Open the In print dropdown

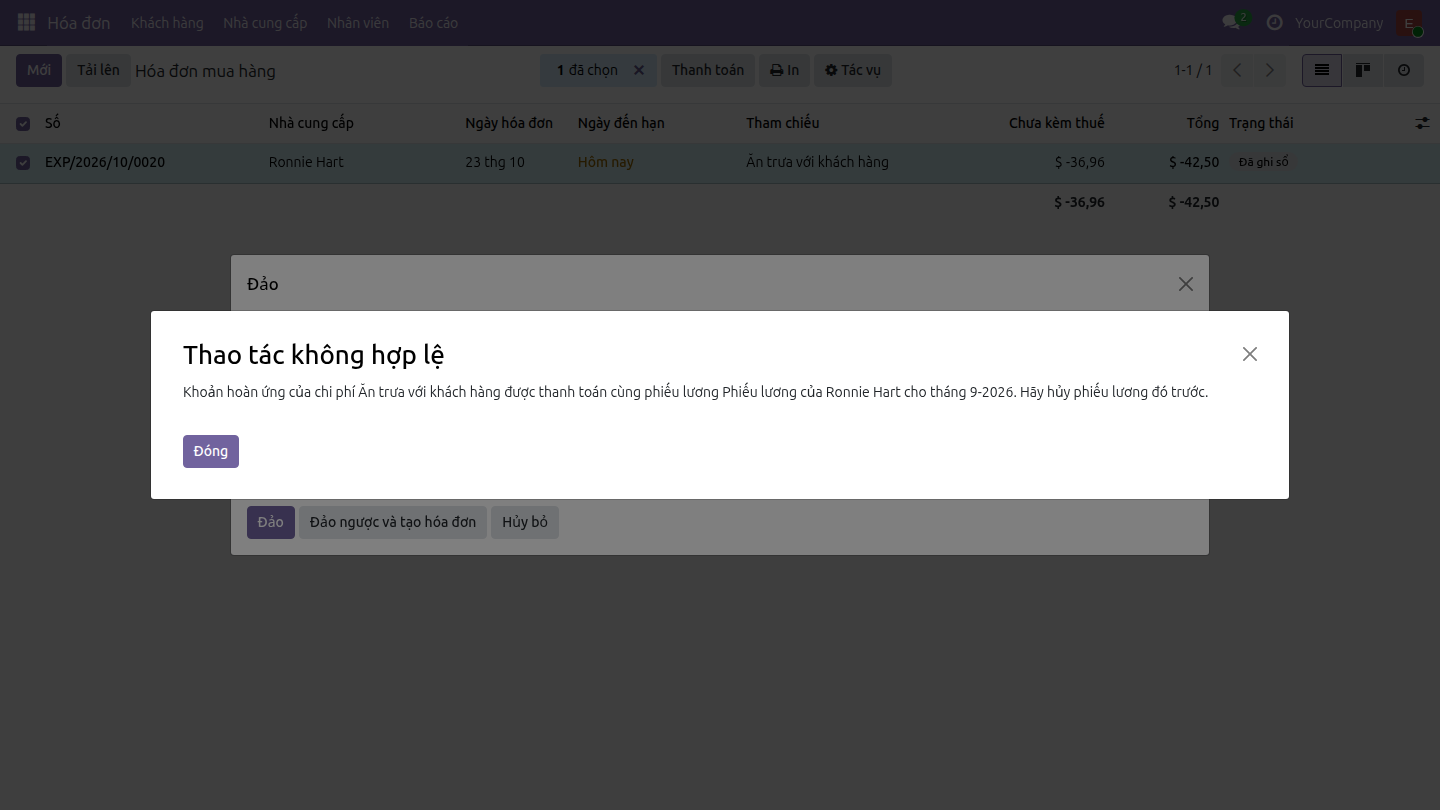(784, 70)
